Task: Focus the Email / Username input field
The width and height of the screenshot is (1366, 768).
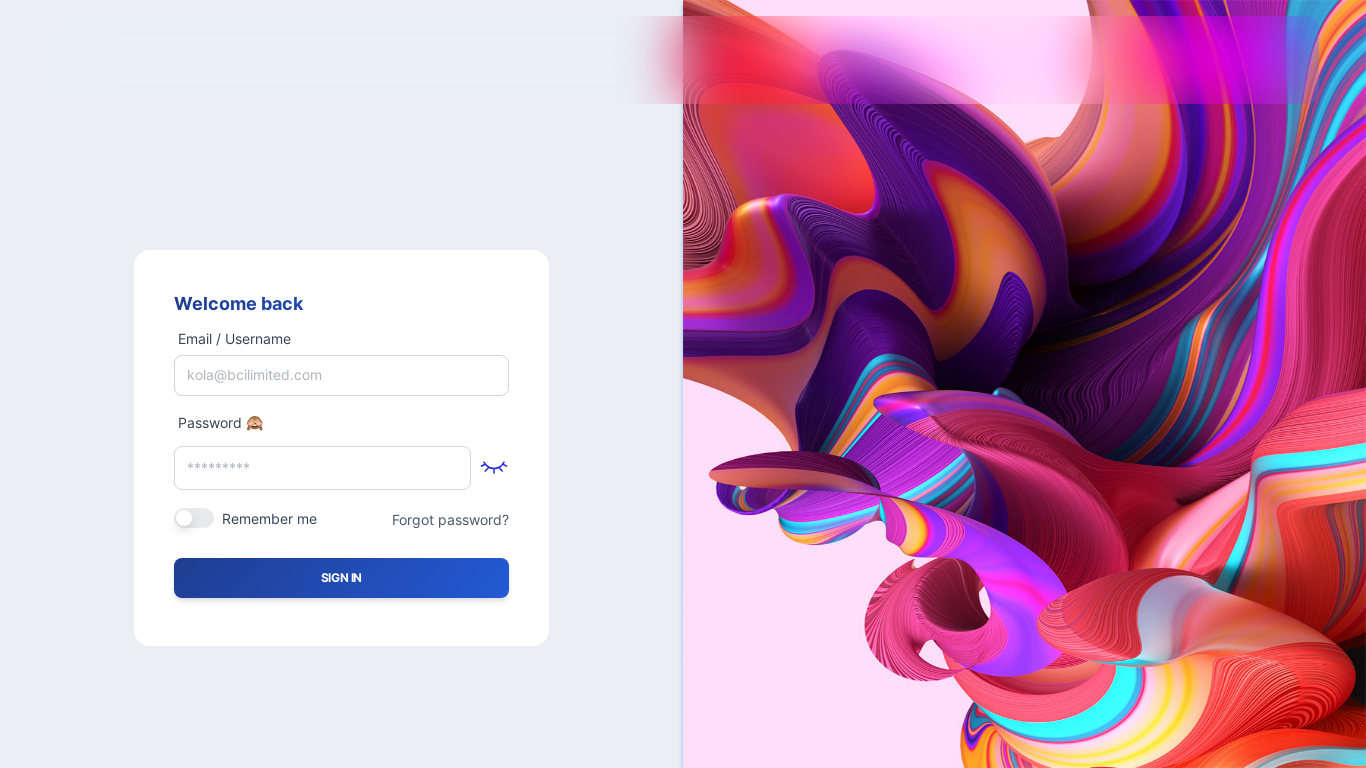Action: click(x=341, y=375)
